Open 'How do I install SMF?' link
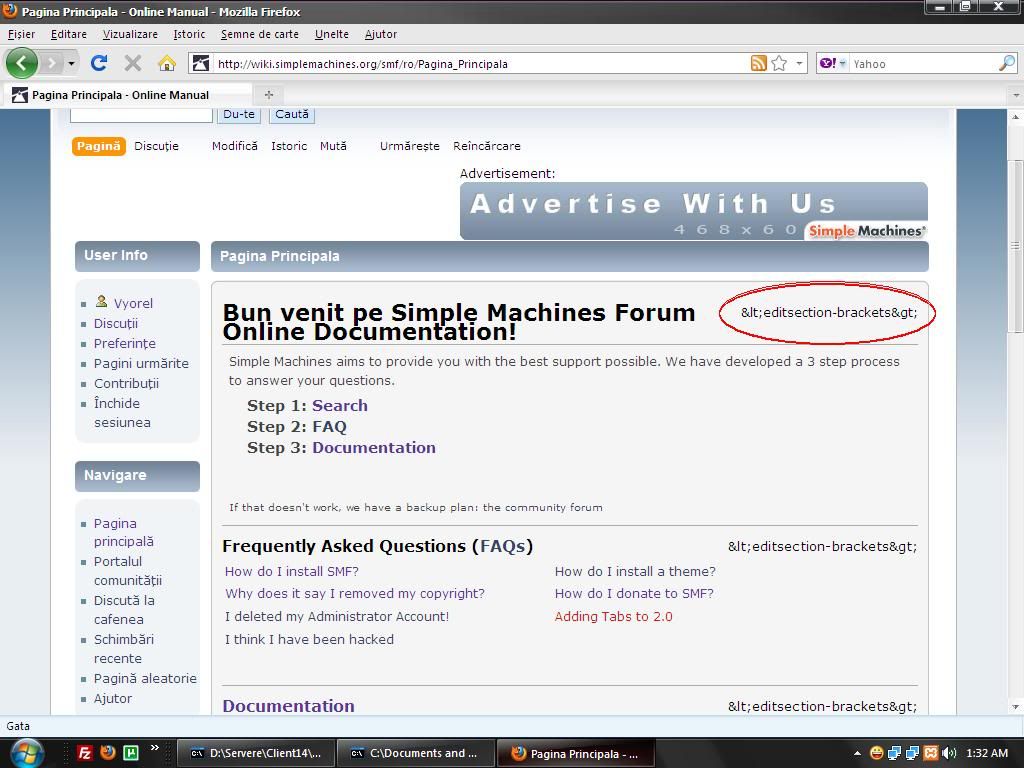Screen dimensions: 1024x768 click(x=292, y=571)
